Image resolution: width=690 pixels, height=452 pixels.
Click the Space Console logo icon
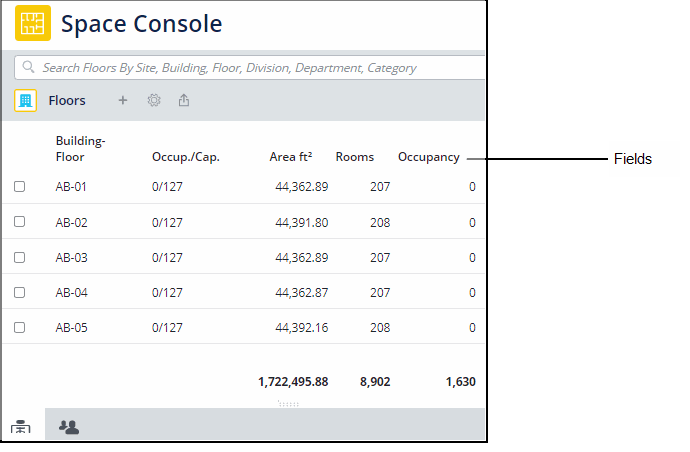[x=33, y=23]
